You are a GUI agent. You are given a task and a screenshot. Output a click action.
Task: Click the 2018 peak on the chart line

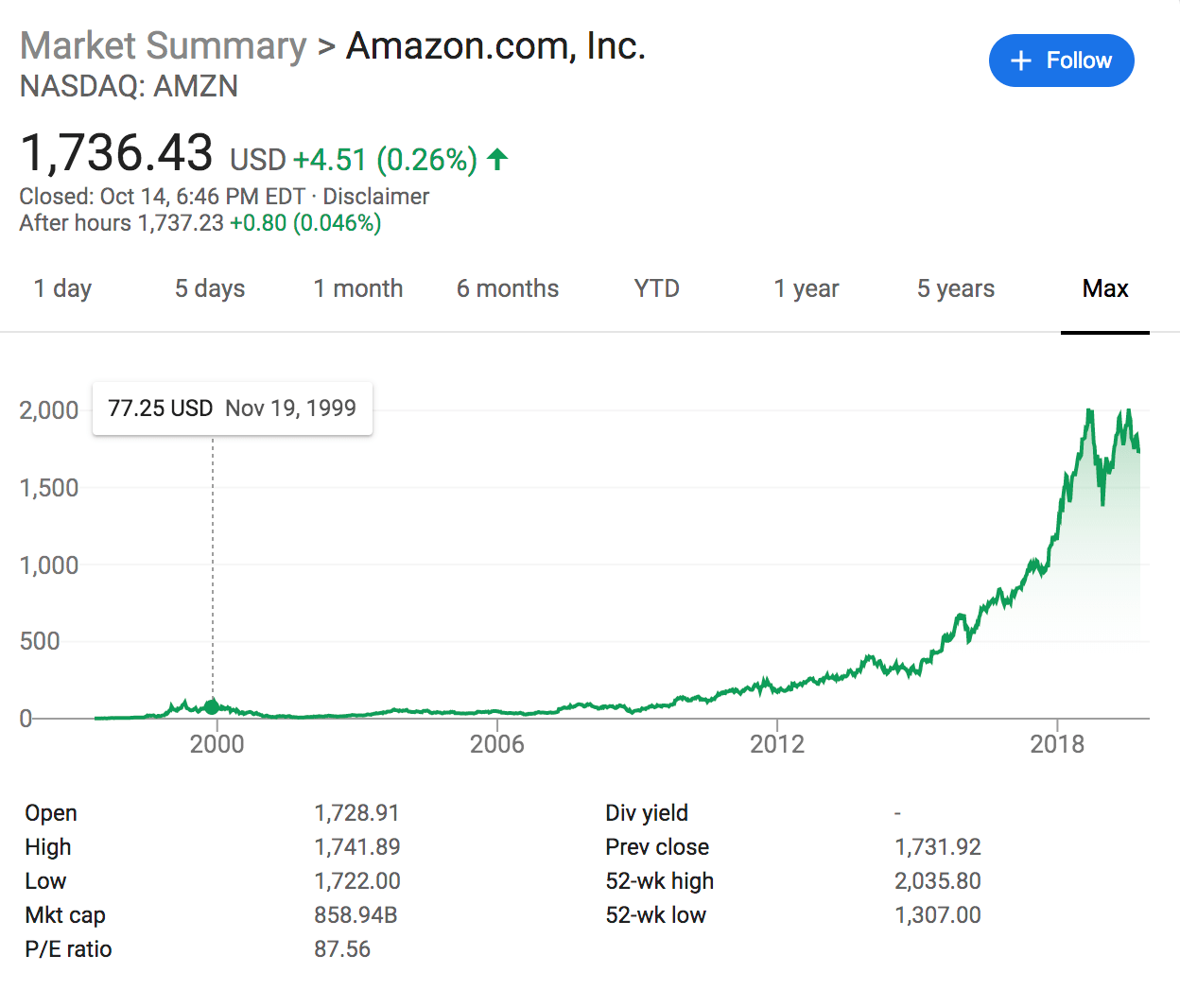click(x=1090, y=411)
